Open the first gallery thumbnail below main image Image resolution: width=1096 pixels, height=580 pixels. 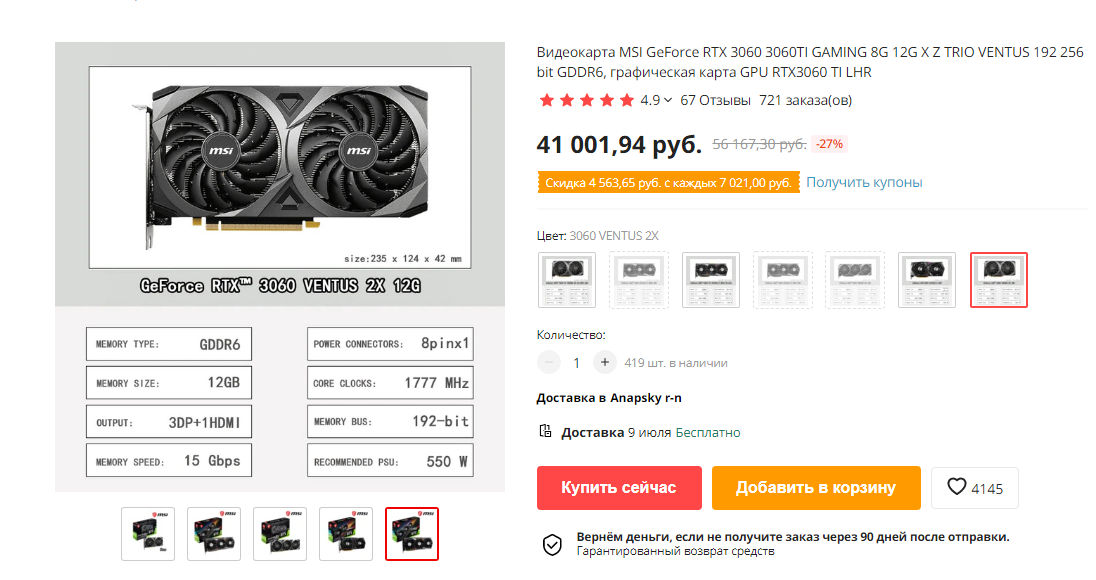[148, 534]
